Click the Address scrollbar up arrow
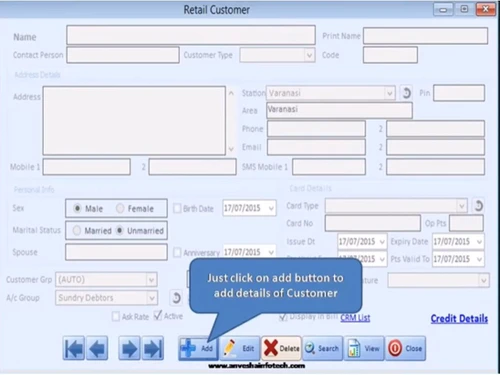Screen dimensions: 500x375 point(231,93)
